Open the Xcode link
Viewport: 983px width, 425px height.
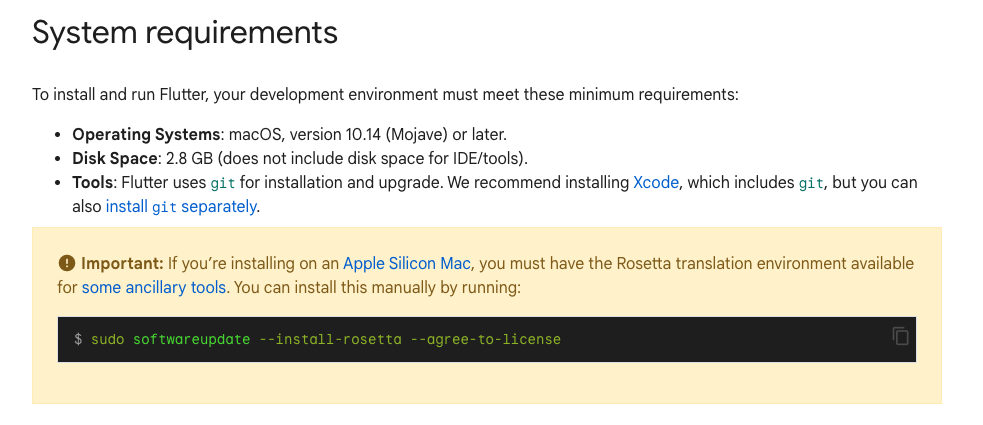[x=656, y=182]
